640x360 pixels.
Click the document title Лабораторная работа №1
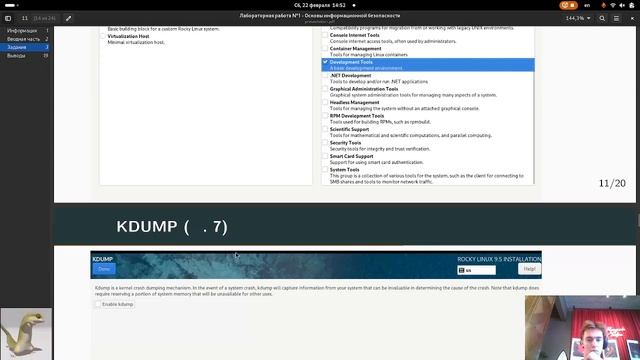tap(320, 16)
